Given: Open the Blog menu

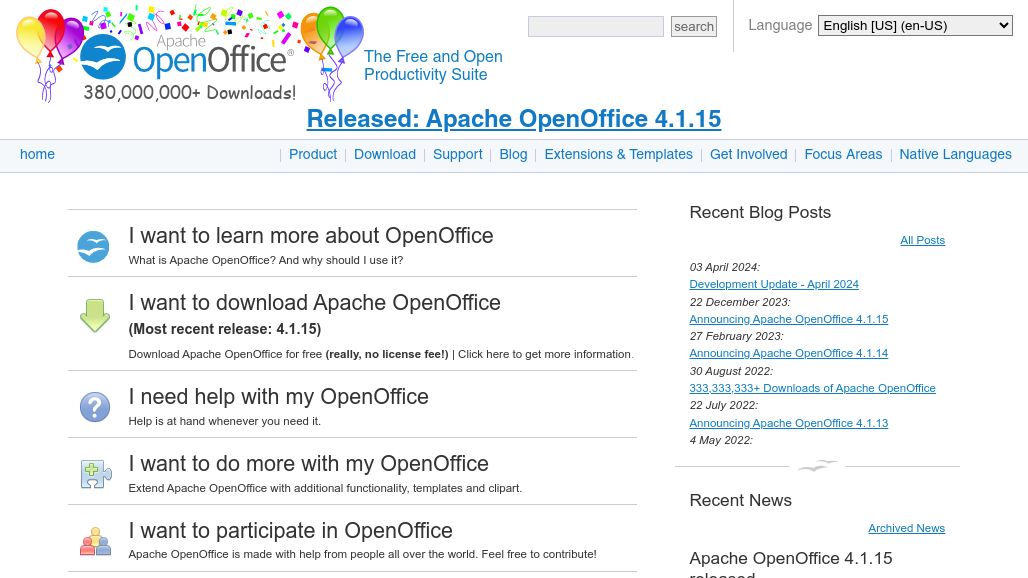Looking at the screenshot, I should tap(513, 154).
